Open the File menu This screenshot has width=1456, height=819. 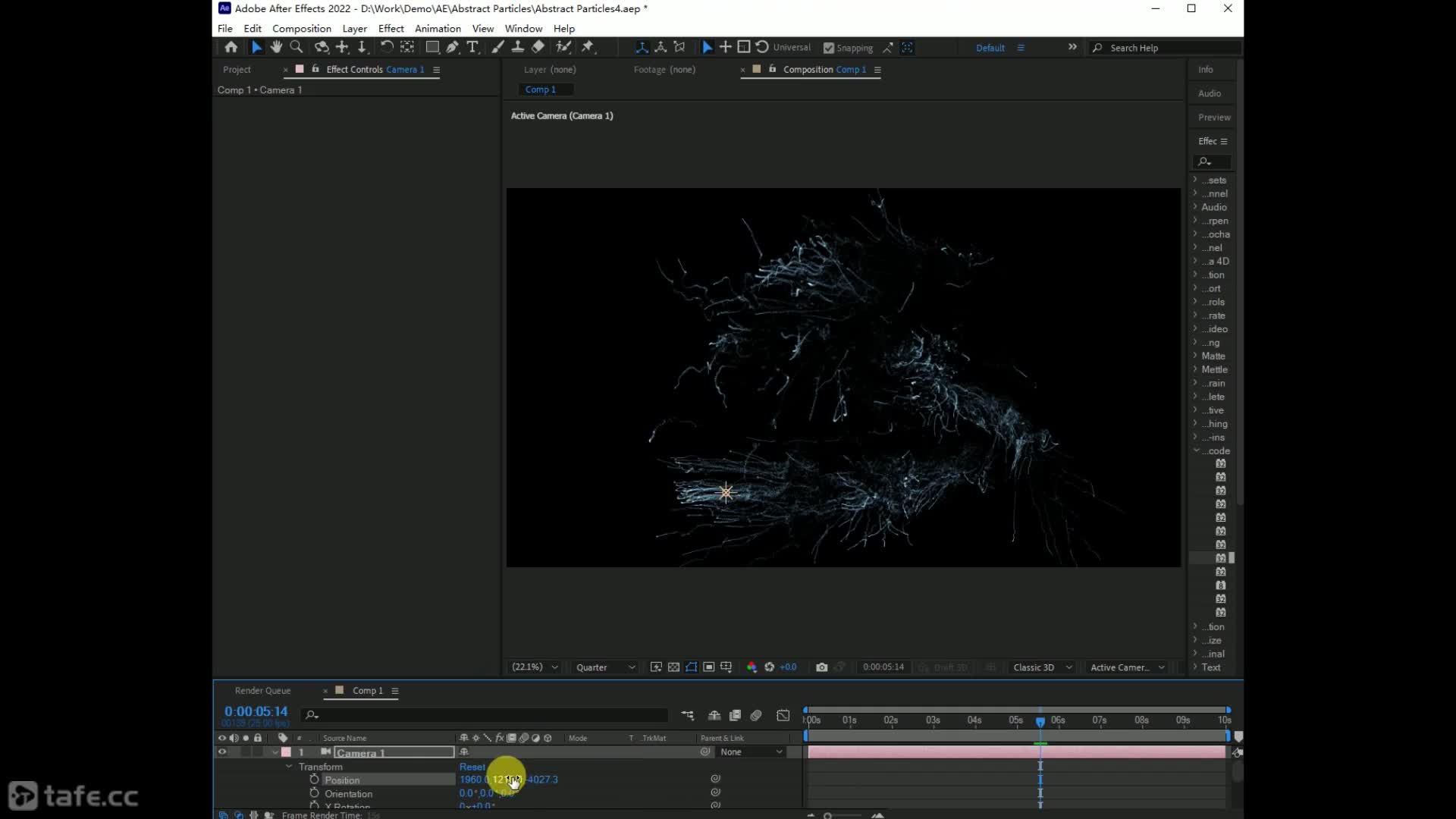point(225,29)
